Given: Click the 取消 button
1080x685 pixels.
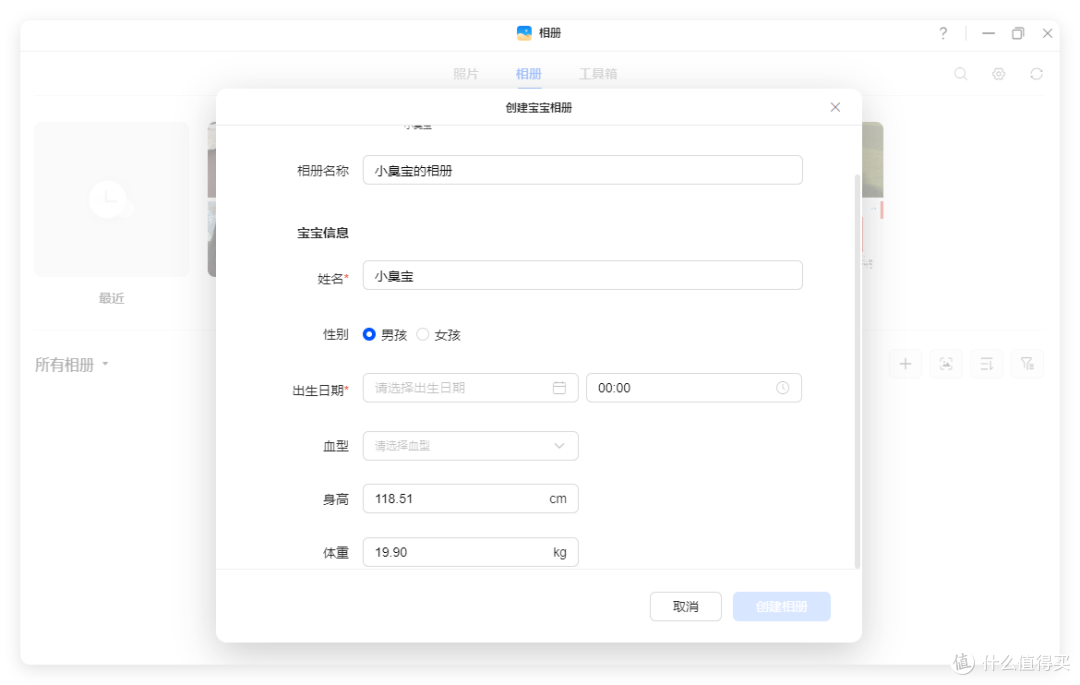Looking at the screenshot, I should [x=685, y=607].
